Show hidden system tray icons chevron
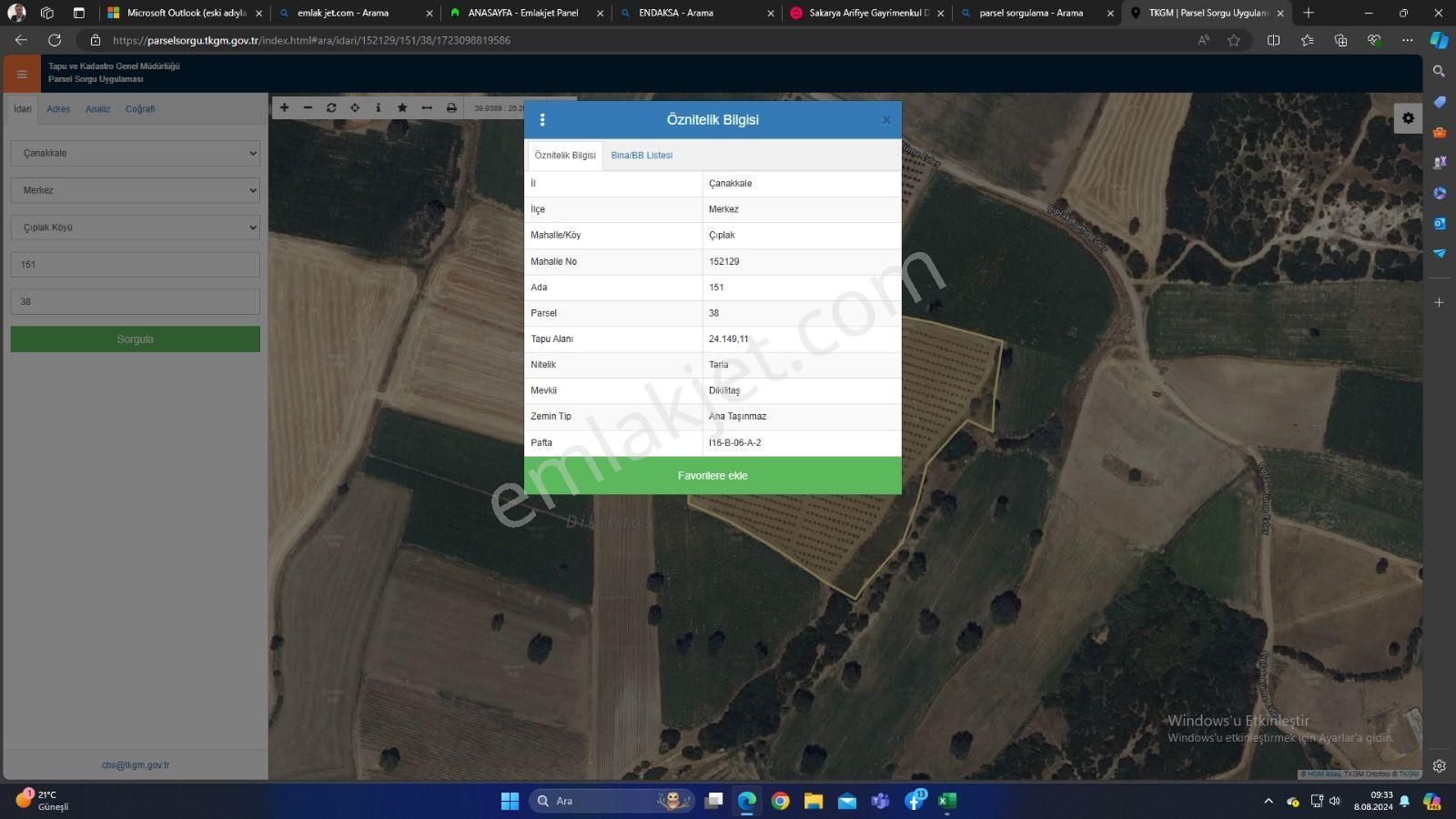 coord(1269,801)
